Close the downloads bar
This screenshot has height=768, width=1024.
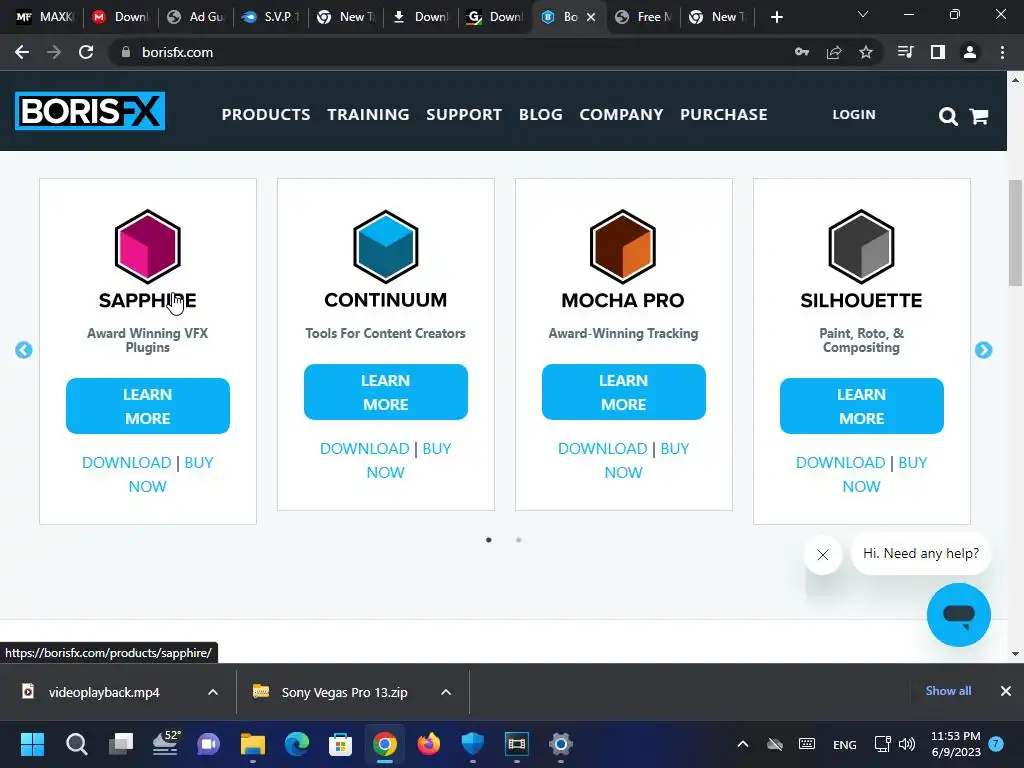coord(1006,691)
